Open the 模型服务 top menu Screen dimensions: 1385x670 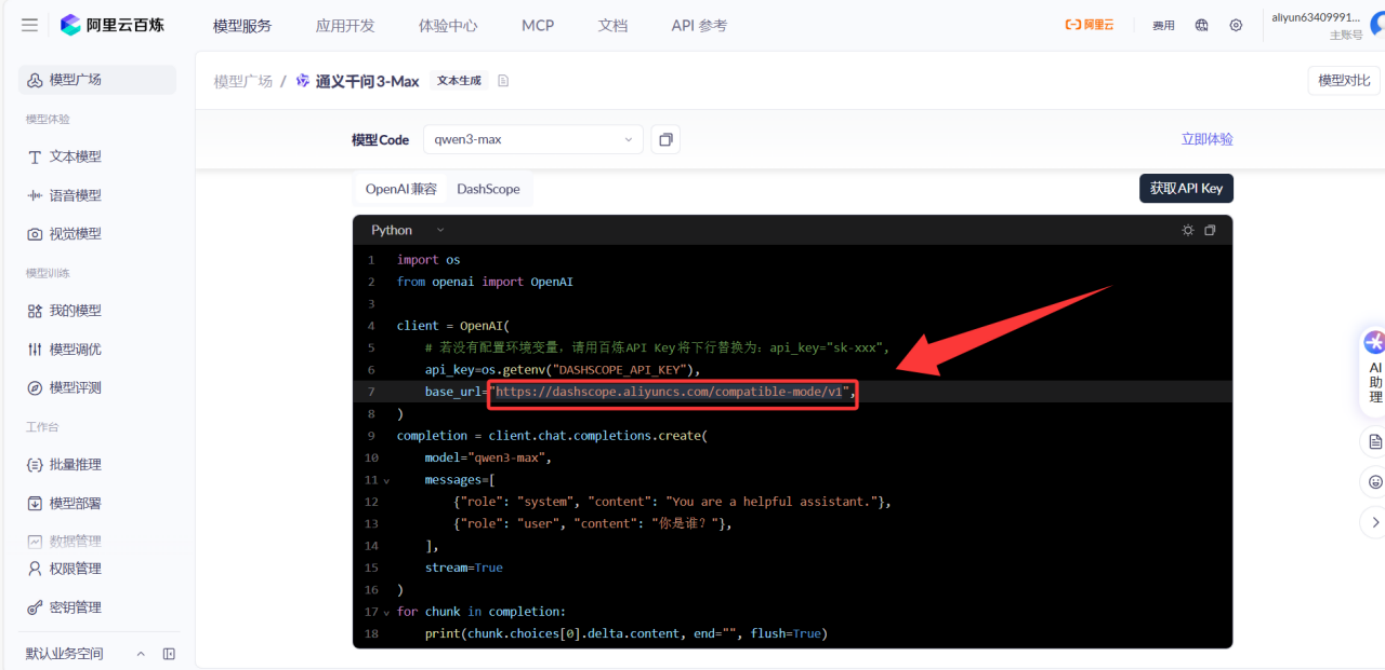click(x=242, y=26)
